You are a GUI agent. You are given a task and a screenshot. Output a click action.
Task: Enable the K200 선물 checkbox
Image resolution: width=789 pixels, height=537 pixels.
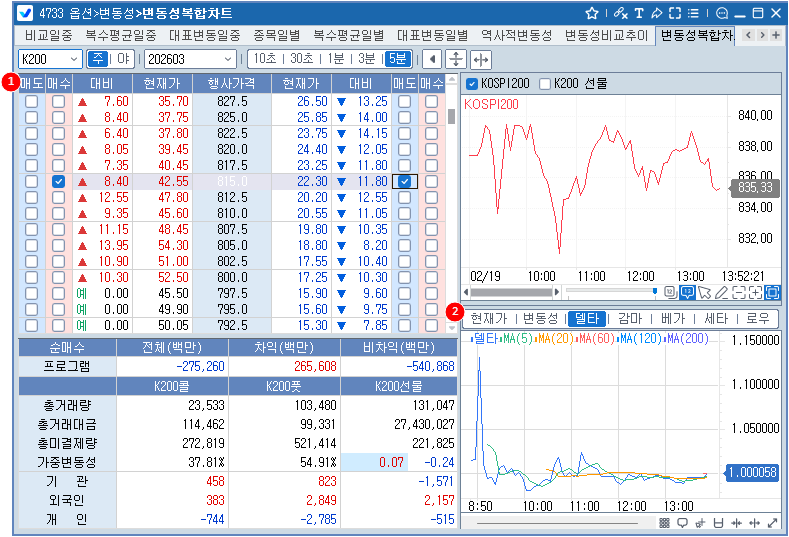click(545, 83)
